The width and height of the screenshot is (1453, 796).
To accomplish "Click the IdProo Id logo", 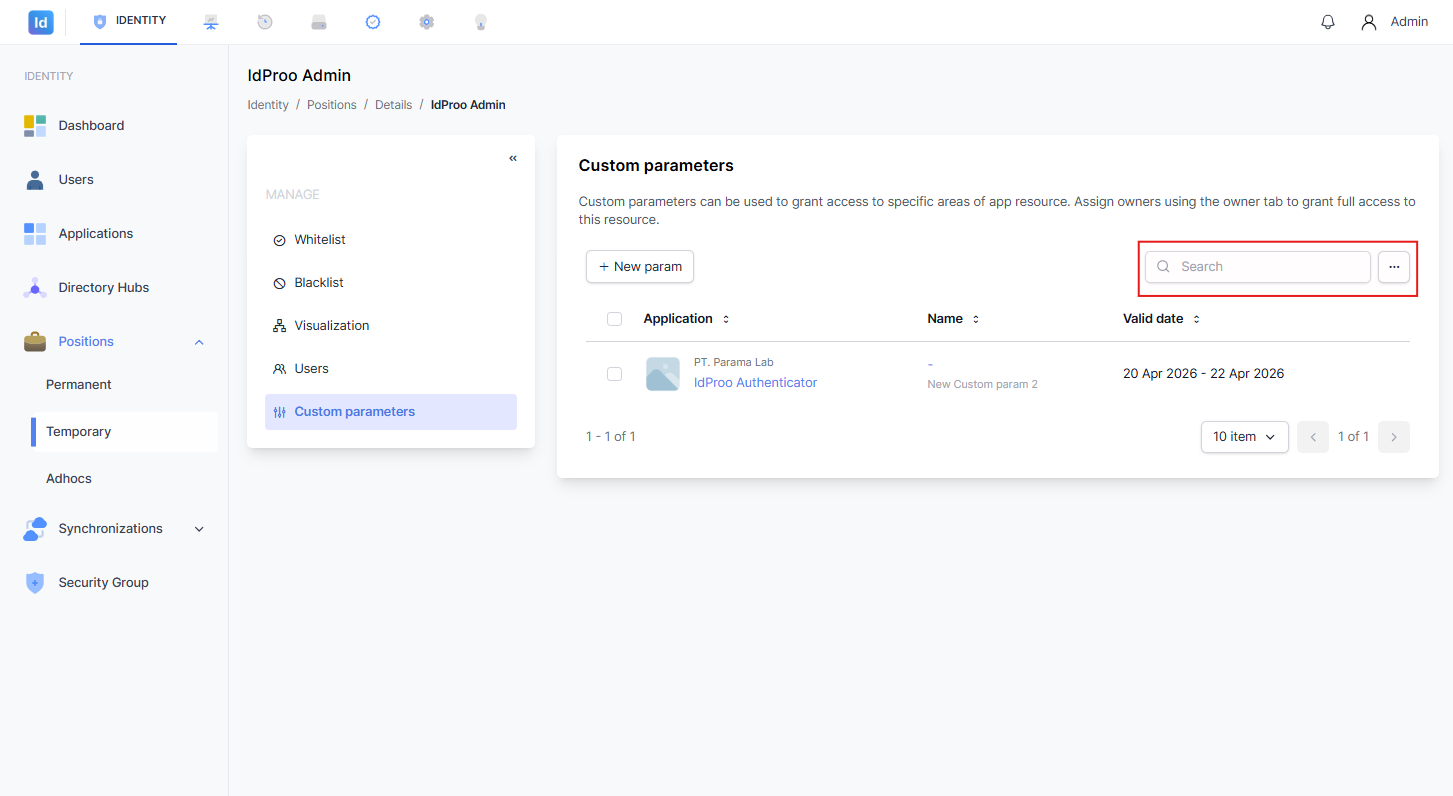I will pos(41,22).
